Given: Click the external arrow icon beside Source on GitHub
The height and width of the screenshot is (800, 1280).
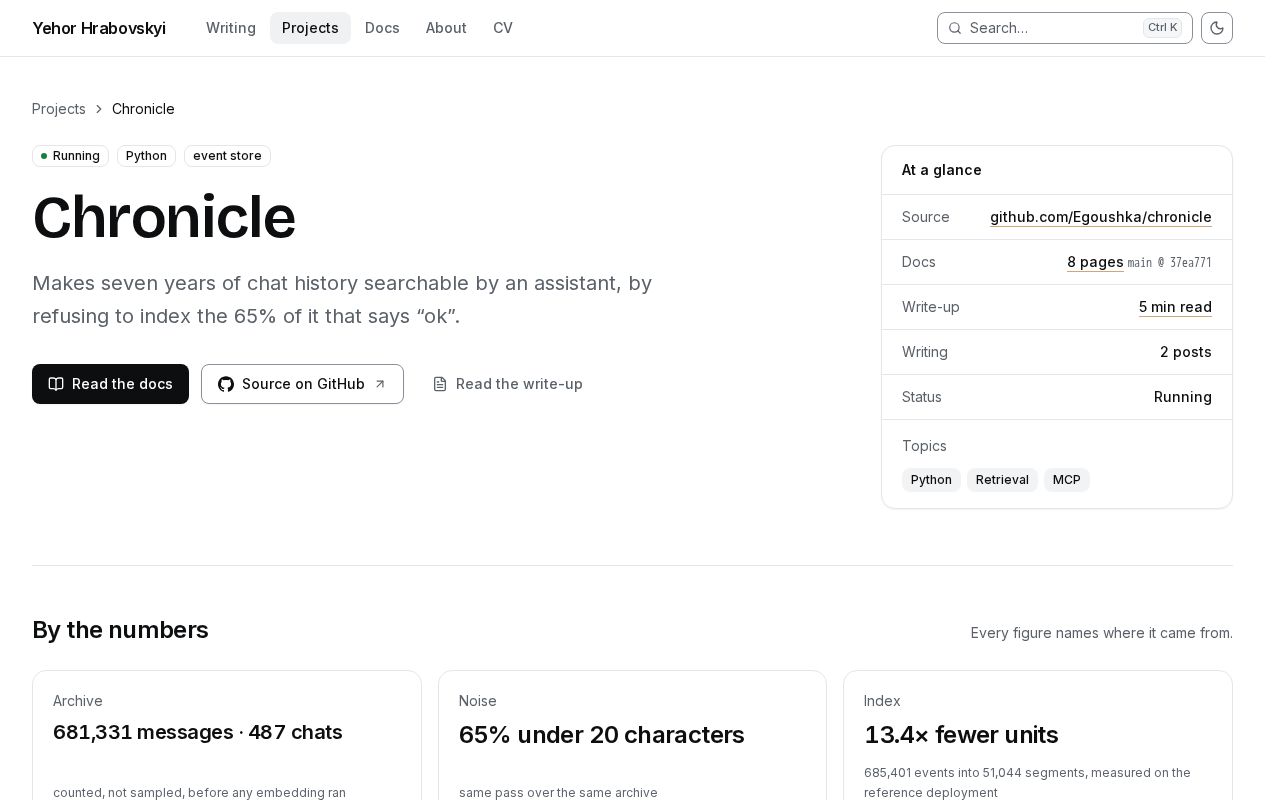Looking at the screenshot, I should [x=380, y=384].
